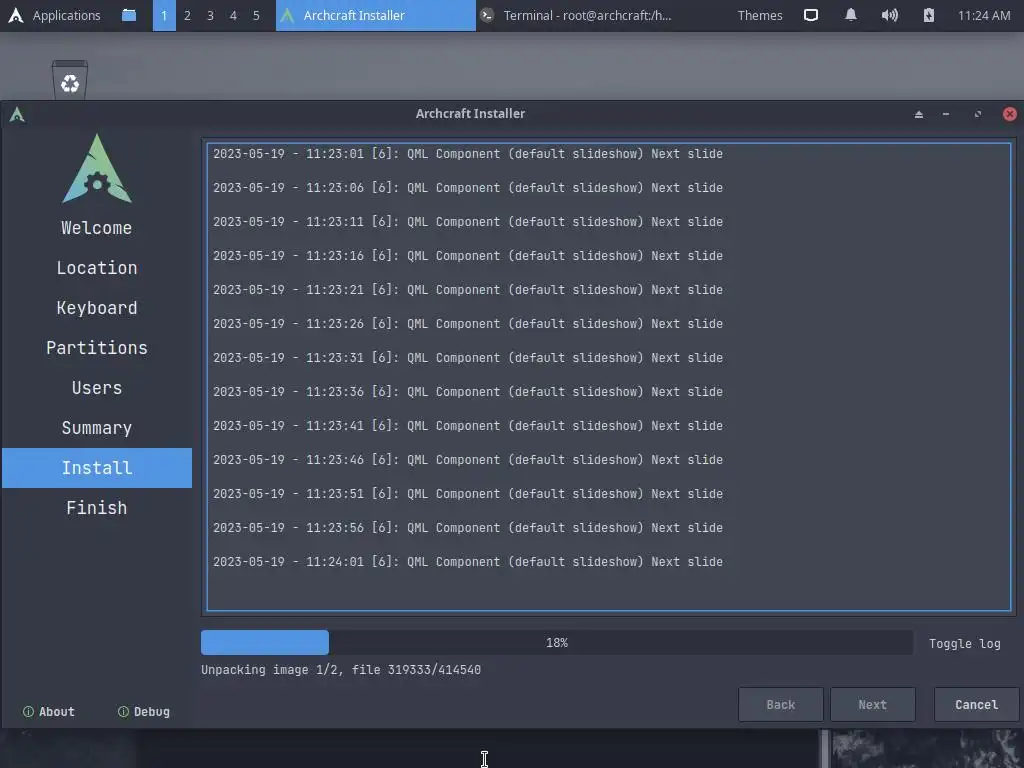The width and height of the screenshot is (1024, 768).
Task: Click the 11:24 AM clock
Action: 984,15
